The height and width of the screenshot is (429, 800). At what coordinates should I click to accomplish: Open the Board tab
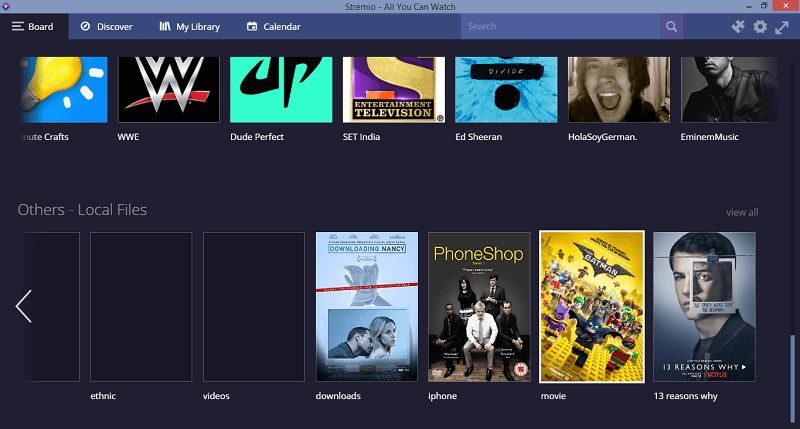coord(34,27)
